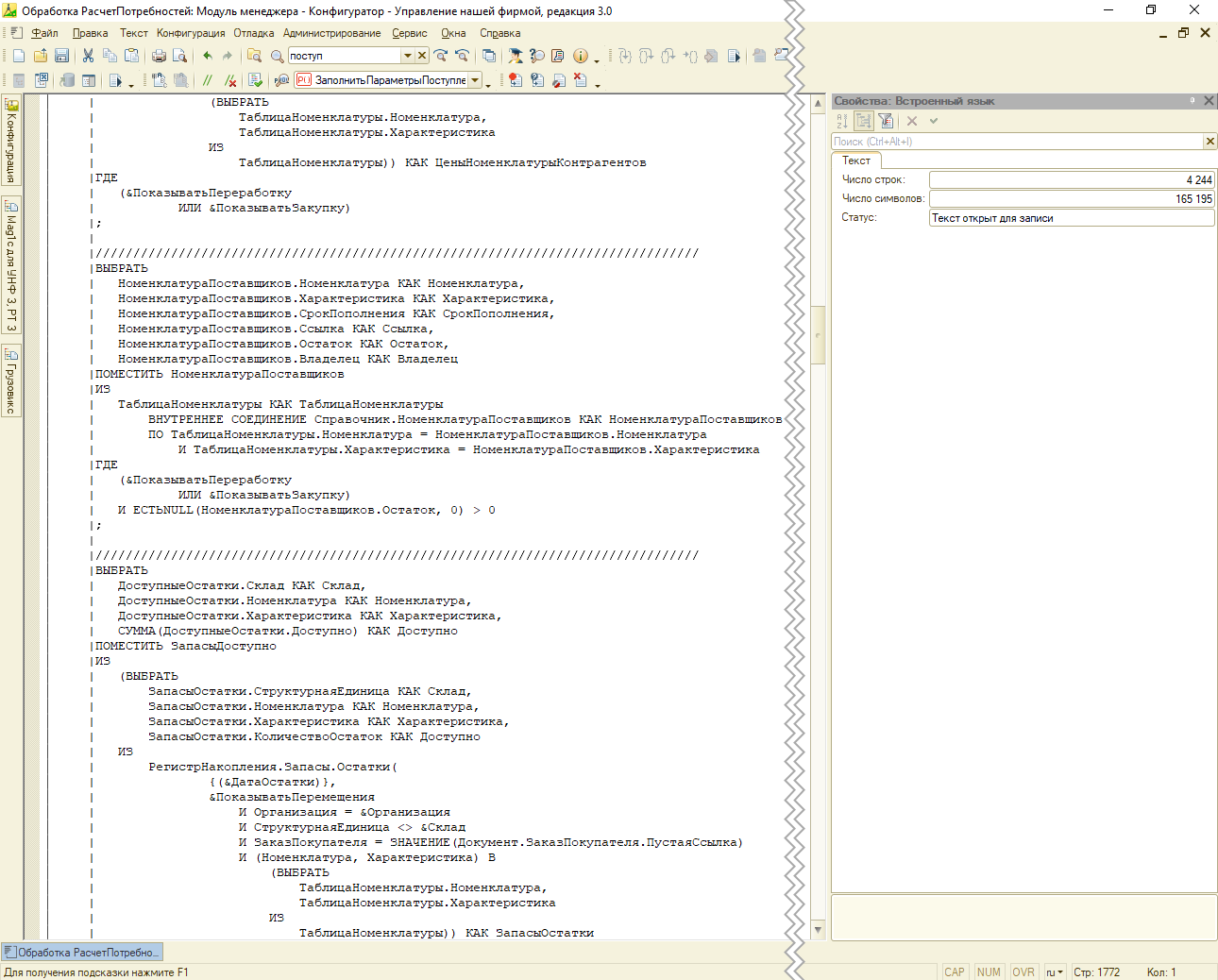Open the Отладка menu

pos(253,33)
